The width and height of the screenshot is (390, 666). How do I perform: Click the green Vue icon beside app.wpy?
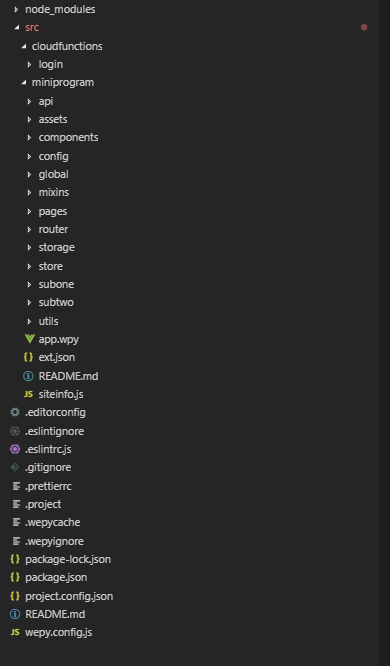pyautogui.click(x=29, y=339)
